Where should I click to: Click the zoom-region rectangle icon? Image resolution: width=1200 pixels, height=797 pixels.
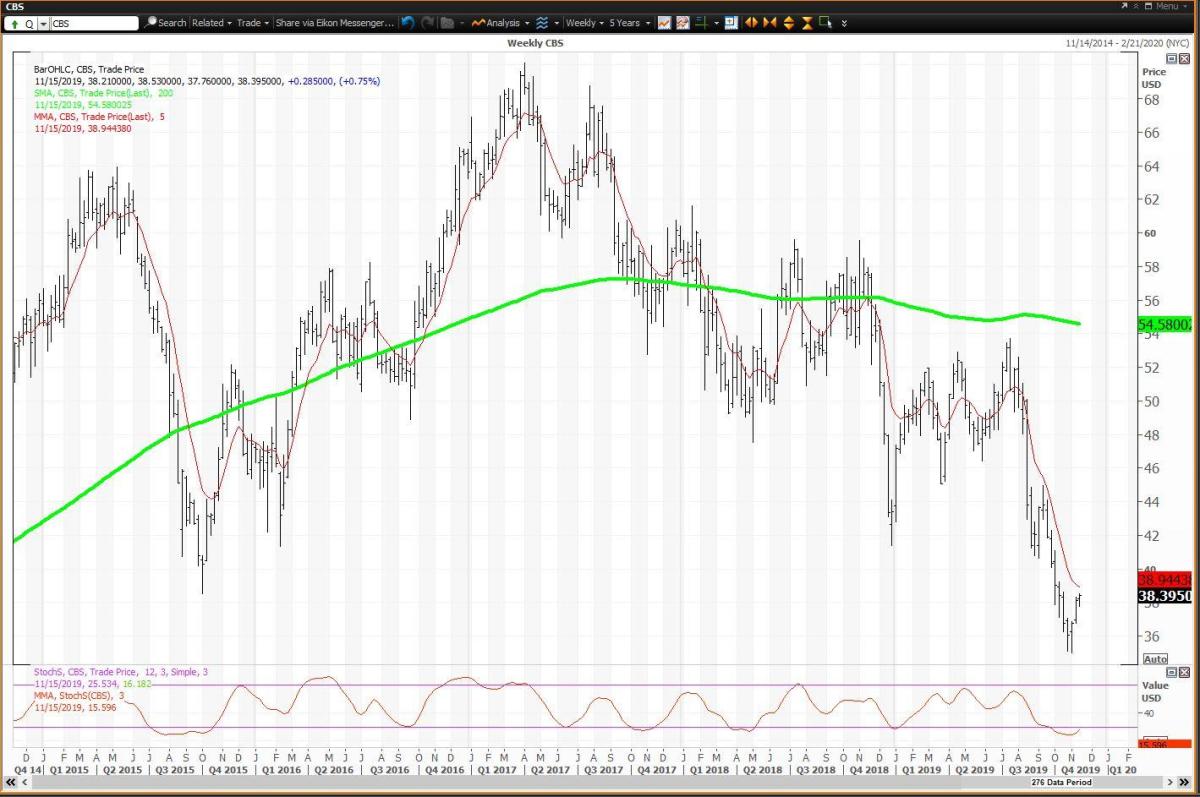pos(825,22)
